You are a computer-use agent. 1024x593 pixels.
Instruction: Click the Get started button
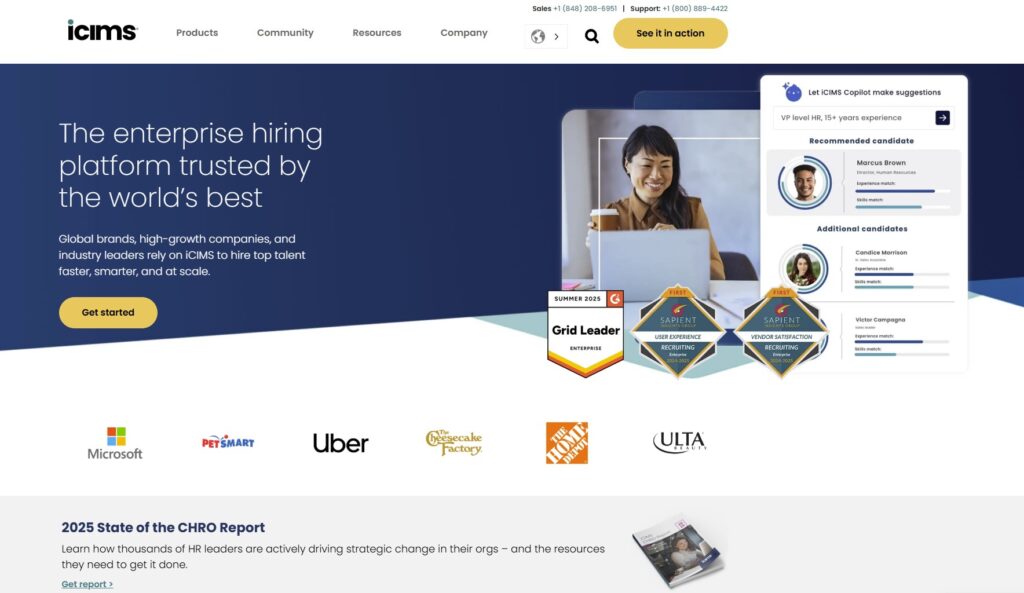pyautogui.click(x=108, y=313)
